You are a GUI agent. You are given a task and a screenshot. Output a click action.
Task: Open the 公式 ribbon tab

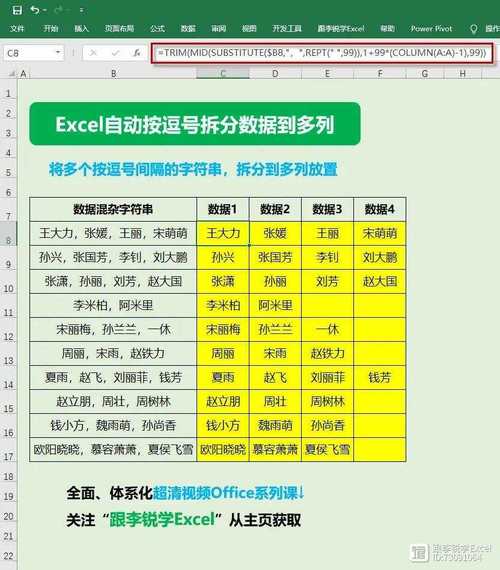(x=157, y=28)
